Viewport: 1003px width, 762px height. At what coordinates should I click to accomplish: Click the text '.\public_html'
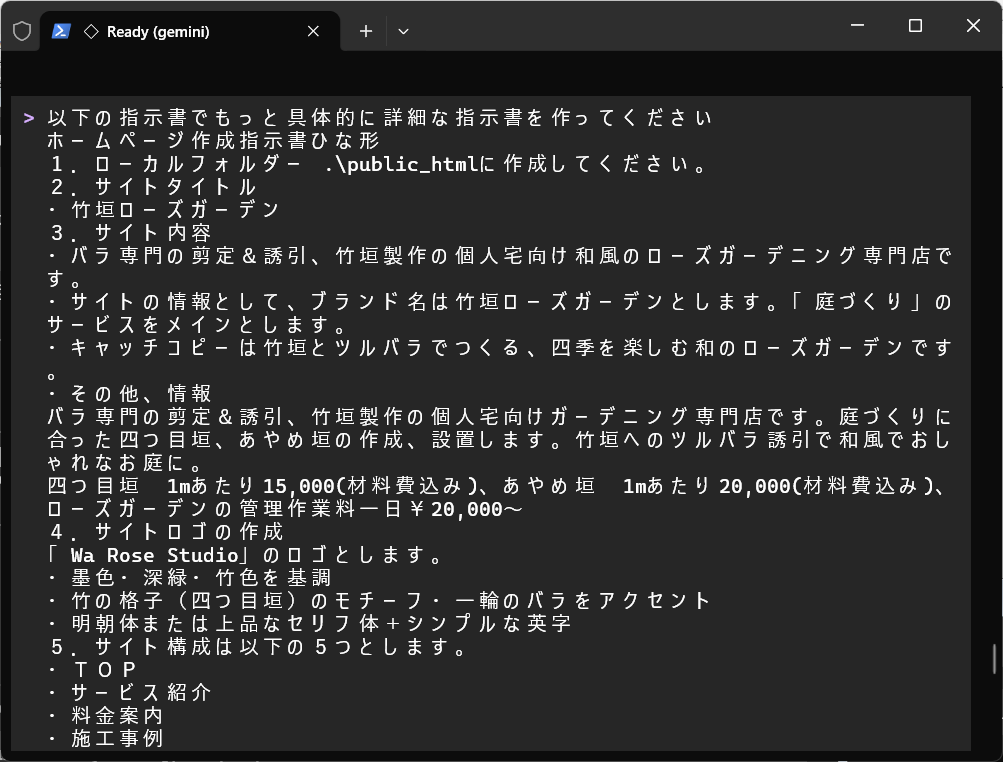(401, 164)
